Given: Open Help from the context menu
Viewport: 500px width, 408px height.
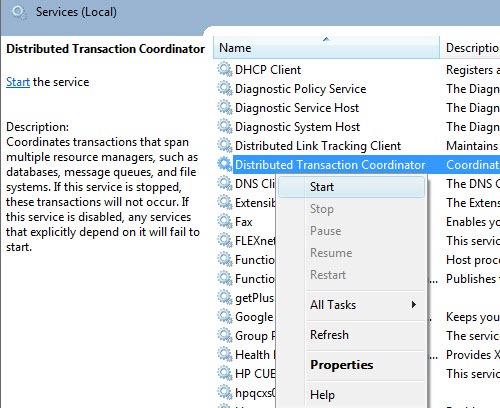Looking at the screenshot, I should [322, 395].
